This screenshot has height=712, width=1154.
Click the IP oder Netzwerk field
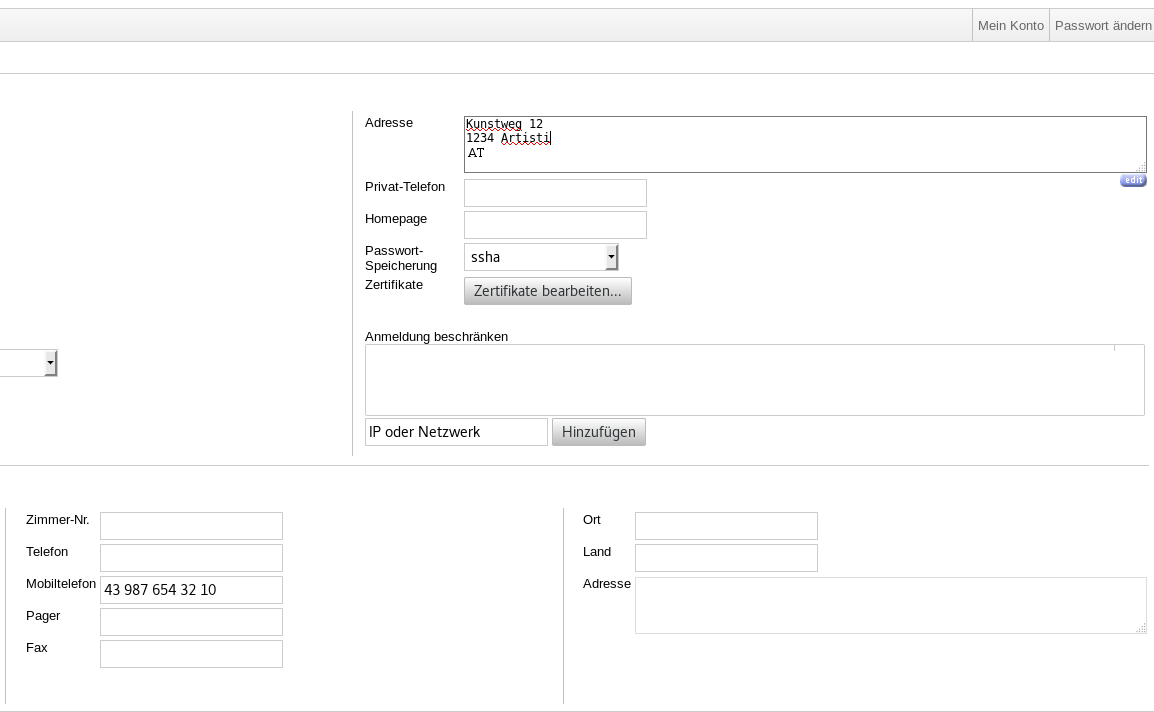coord(456,432)
